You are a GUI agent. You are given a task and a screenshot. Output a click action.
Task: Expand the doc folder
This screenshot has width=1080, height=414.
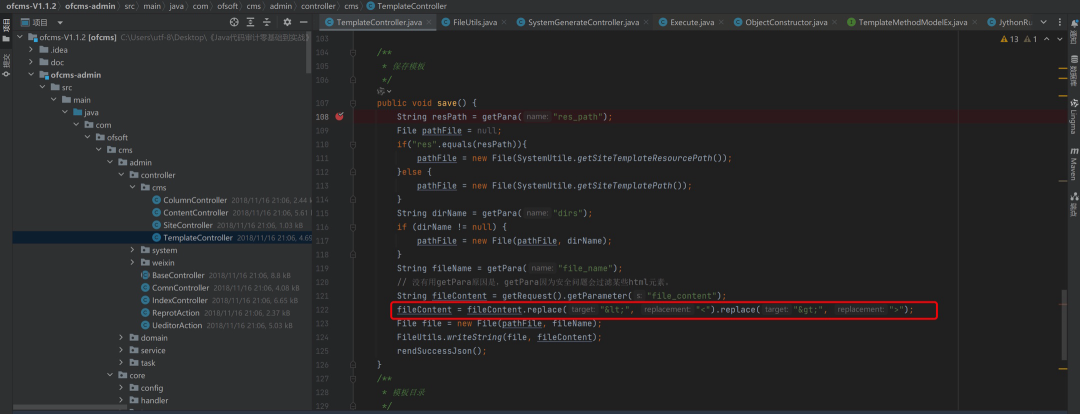(30, 62)
